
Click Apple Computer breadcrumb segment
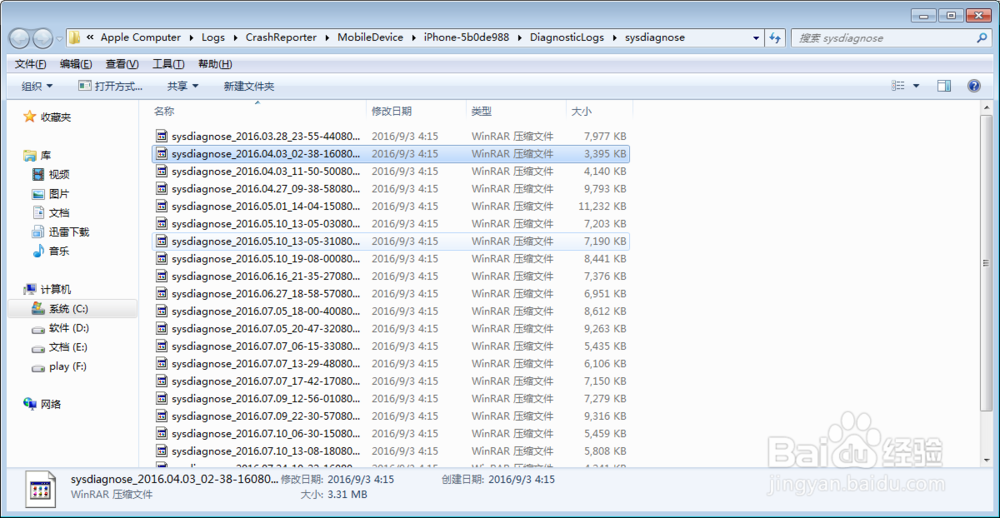[140, 38]
